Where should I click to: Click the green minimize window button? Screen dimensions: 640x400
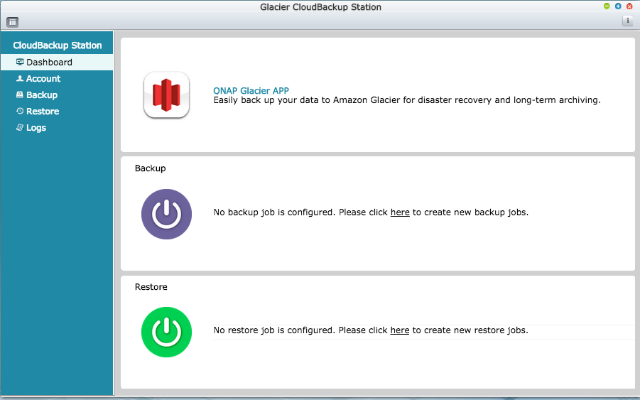(619, 6)
